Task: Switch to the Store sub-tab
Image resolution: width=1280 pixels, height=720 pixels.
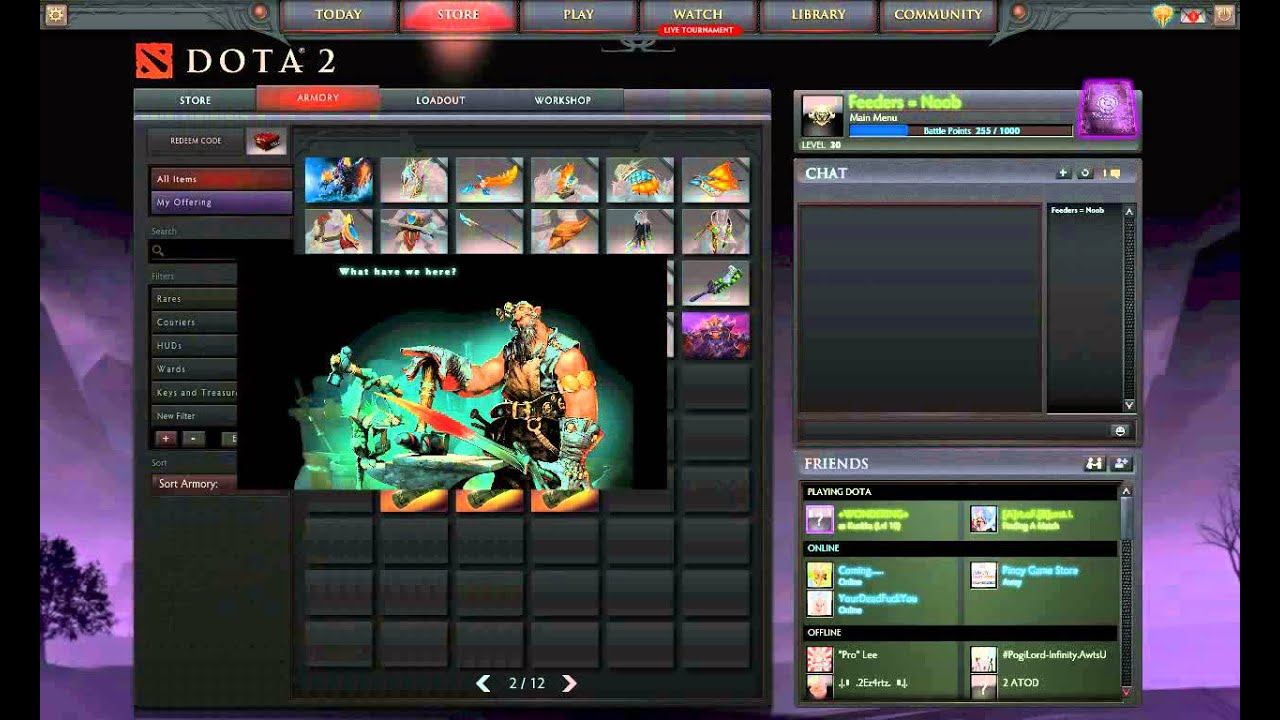Action: [x=195, y=100]
